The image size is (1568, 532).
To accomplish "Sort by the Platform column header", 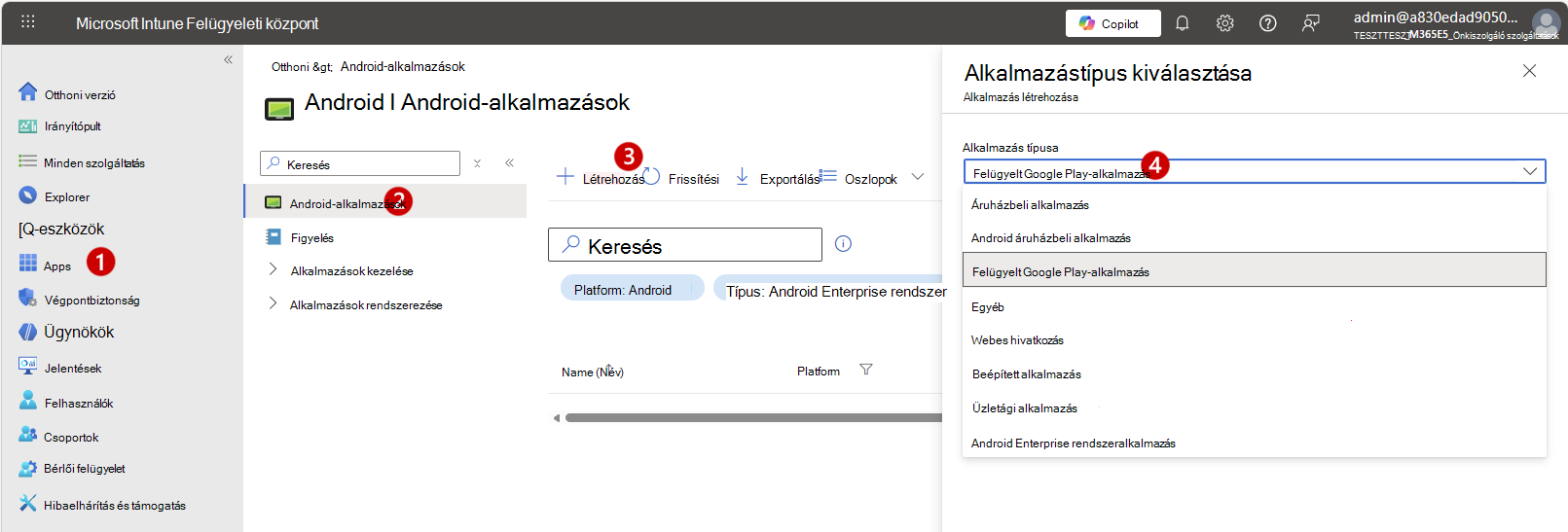I will click(819, 372).
